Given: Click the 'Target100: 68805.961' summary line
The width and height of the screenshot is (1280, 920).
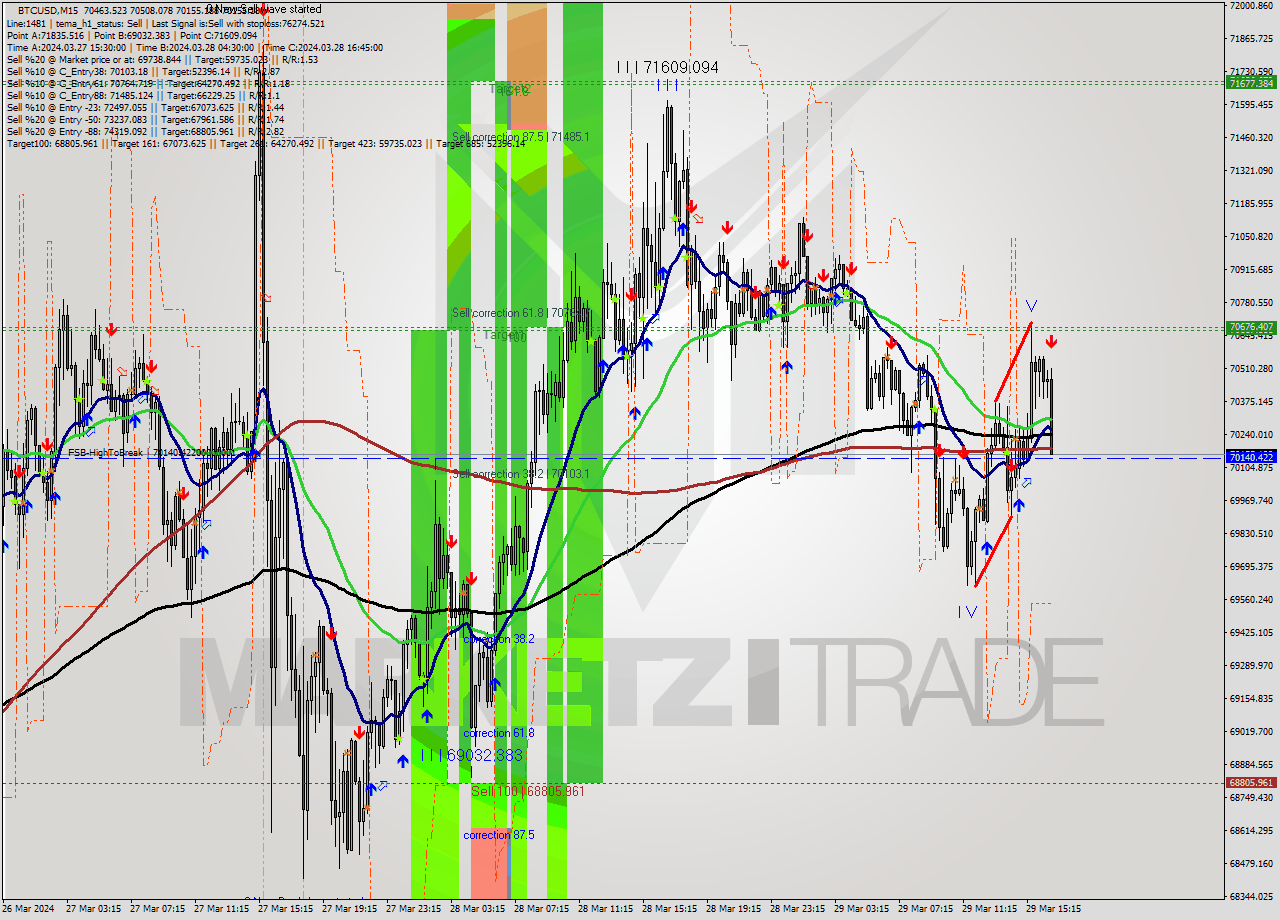Looking at the screenshot, I should (265, 143).
